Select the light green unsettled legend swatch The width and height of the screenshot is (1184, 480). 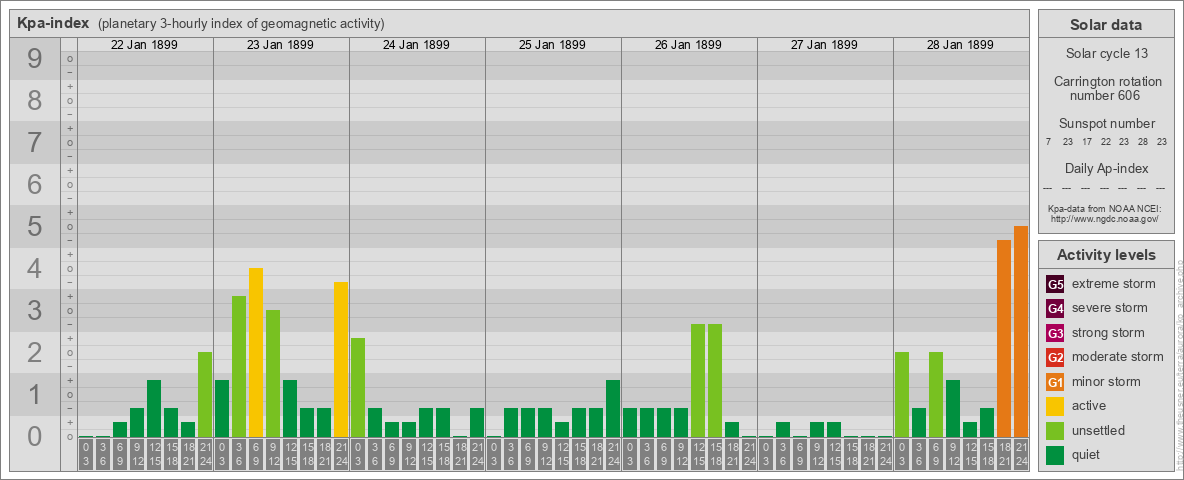(x=1055, y=430)
